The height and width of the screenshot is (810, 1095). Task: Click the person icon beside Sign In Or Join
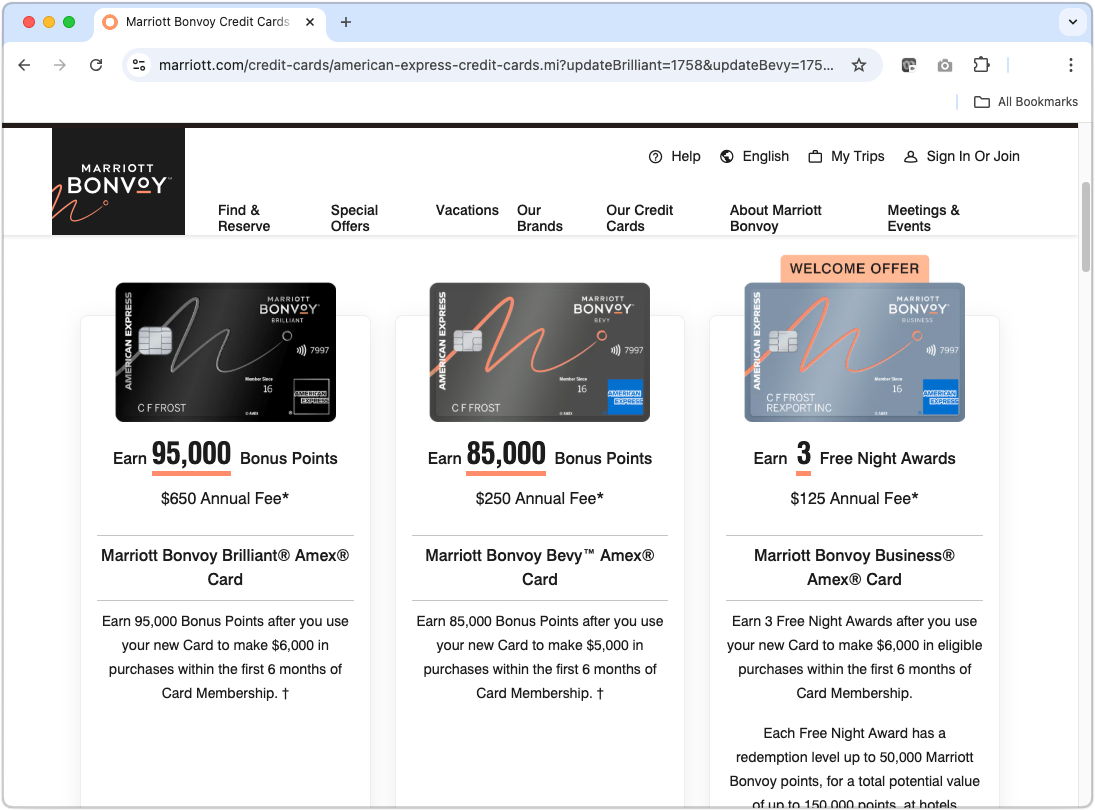tap(911, 156)
